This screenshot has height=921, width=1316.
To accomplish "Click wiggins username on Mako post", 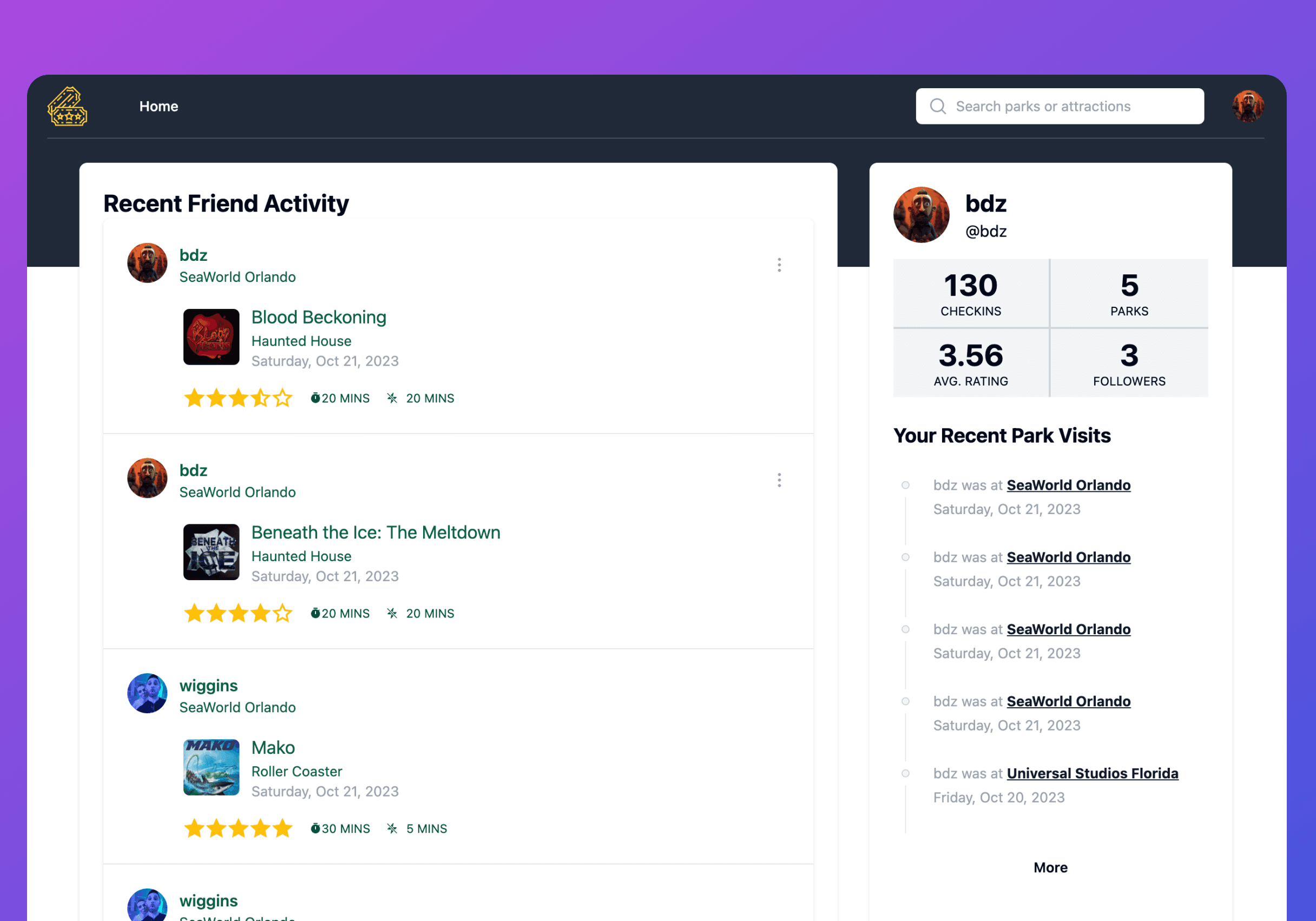I will [208, 686].
